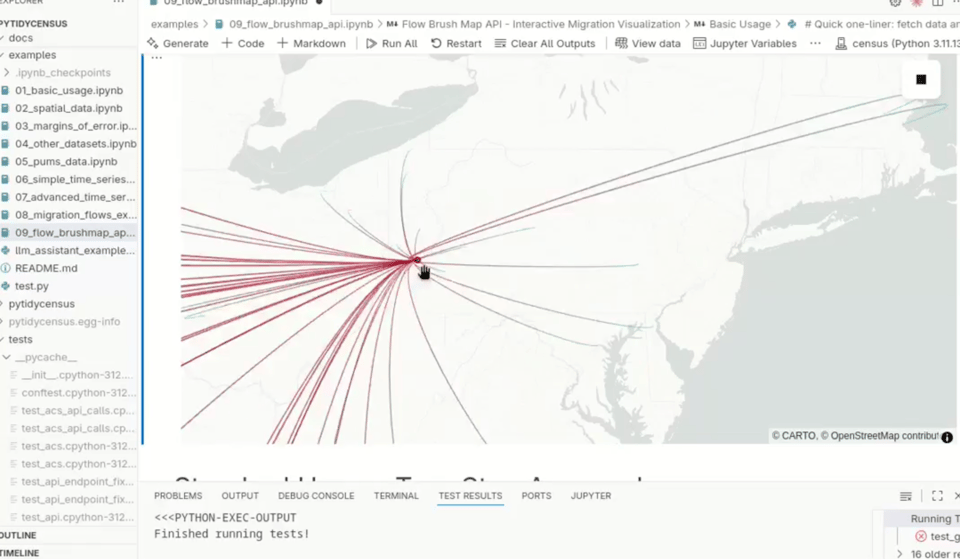The image size is (960, 559).
Task: Maximize the bottom panel size
Action: (937, 496)
